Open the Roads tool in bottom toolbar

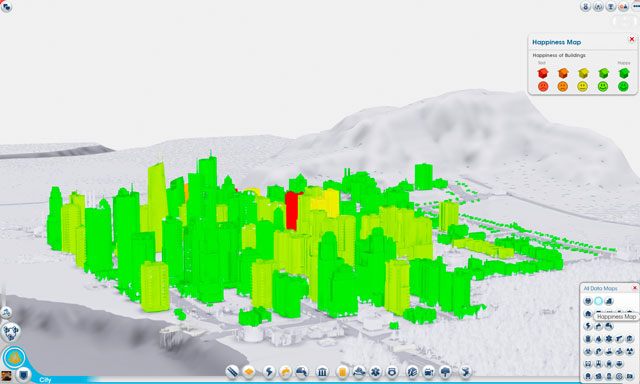pos(232,371)
